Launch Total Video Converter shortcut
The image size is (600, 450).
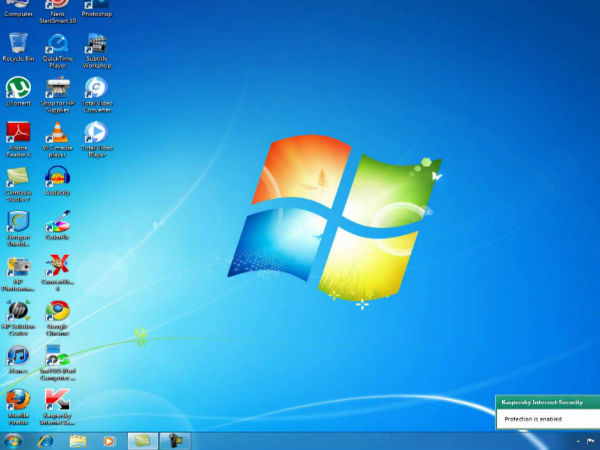point(97,95)
